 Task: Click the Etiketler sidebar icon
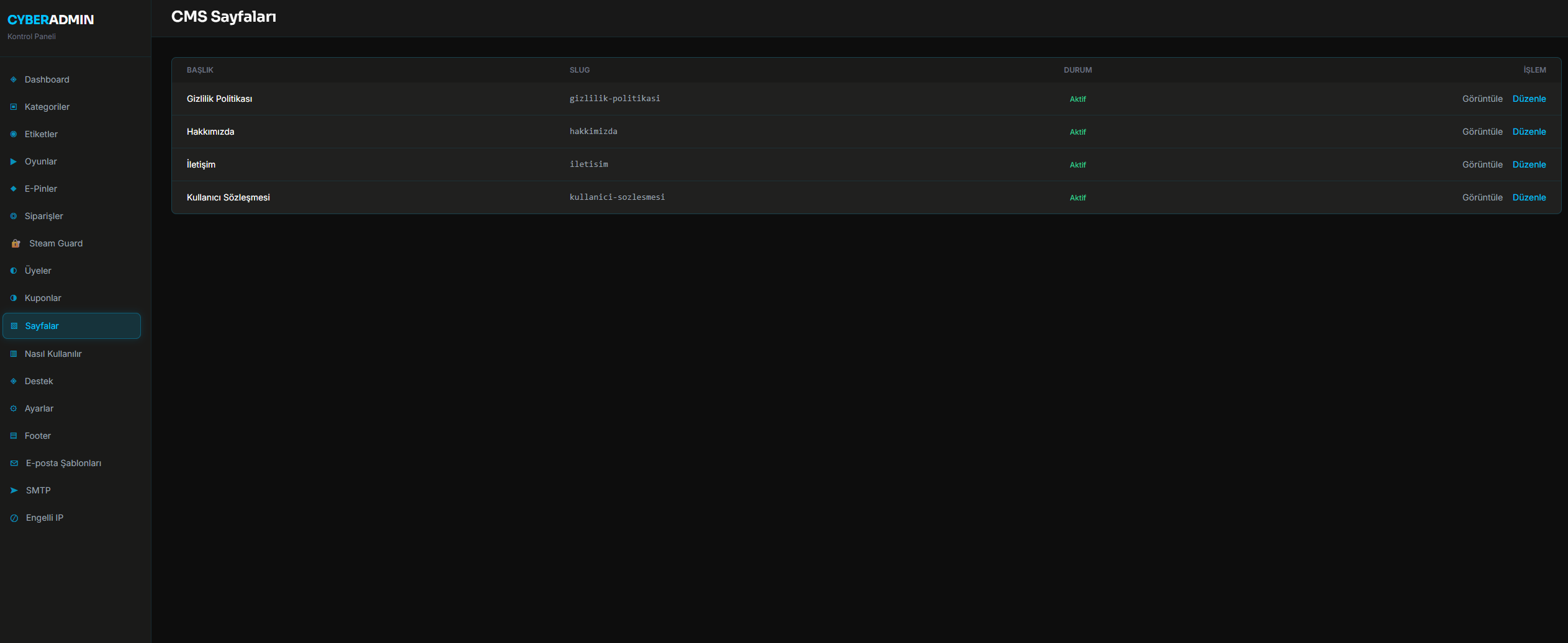[x=14, y=134]
